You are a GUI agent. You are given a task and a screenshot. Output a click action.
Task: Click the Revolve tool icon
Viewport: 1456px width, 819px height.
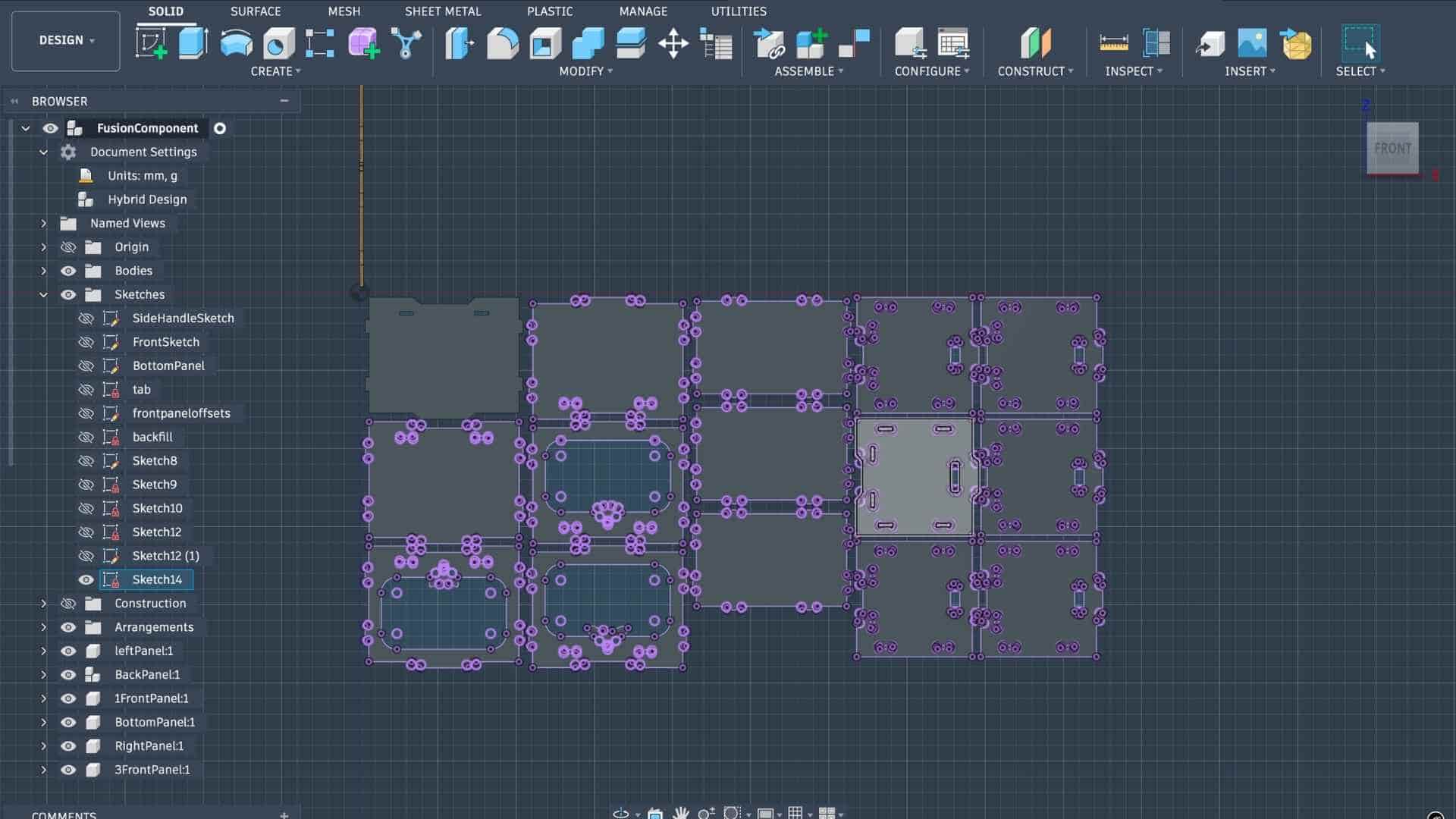236,43
